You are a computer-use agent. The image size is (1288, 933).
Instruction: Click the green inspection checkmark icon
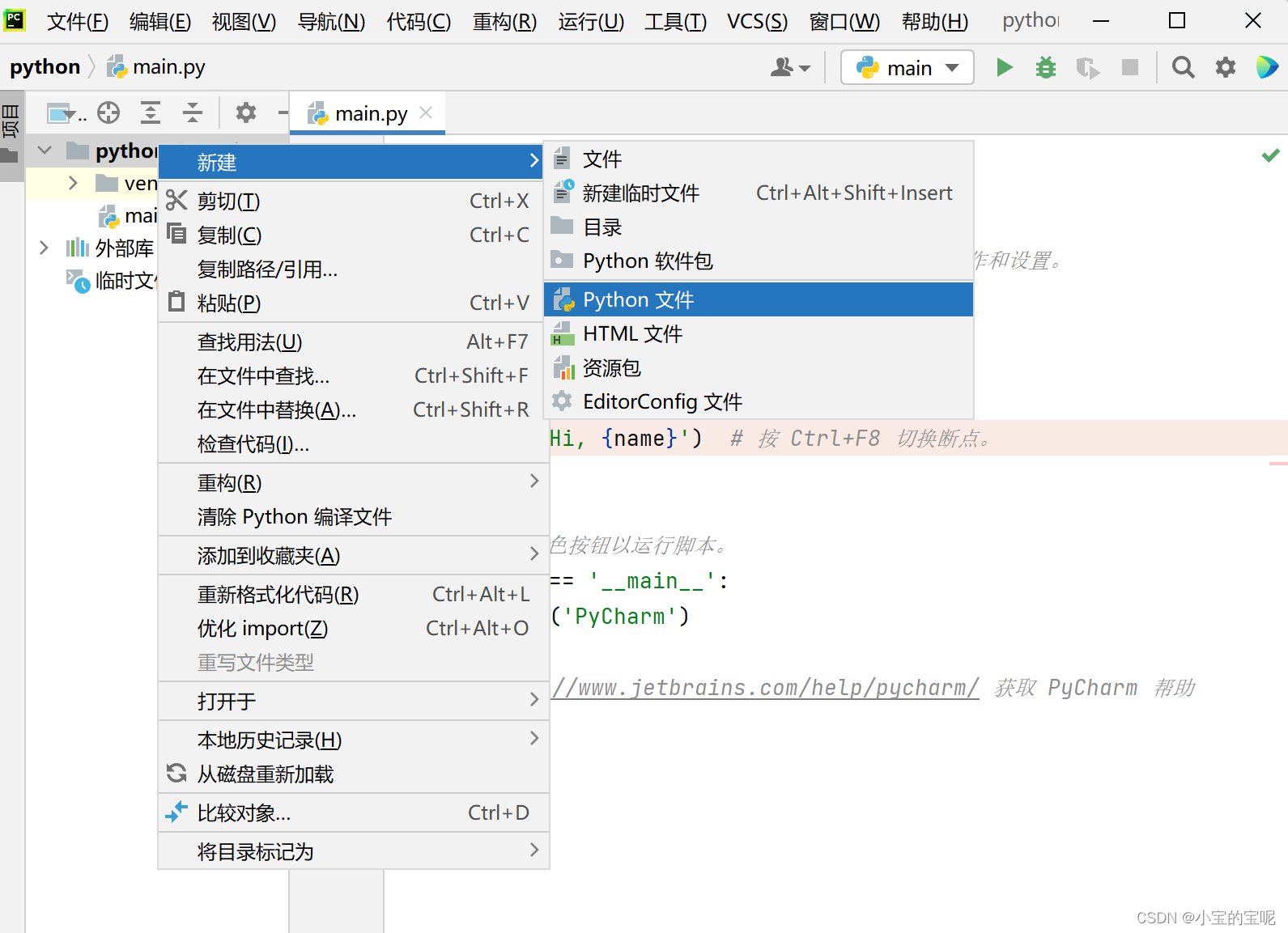click(x=1270, y=155)
